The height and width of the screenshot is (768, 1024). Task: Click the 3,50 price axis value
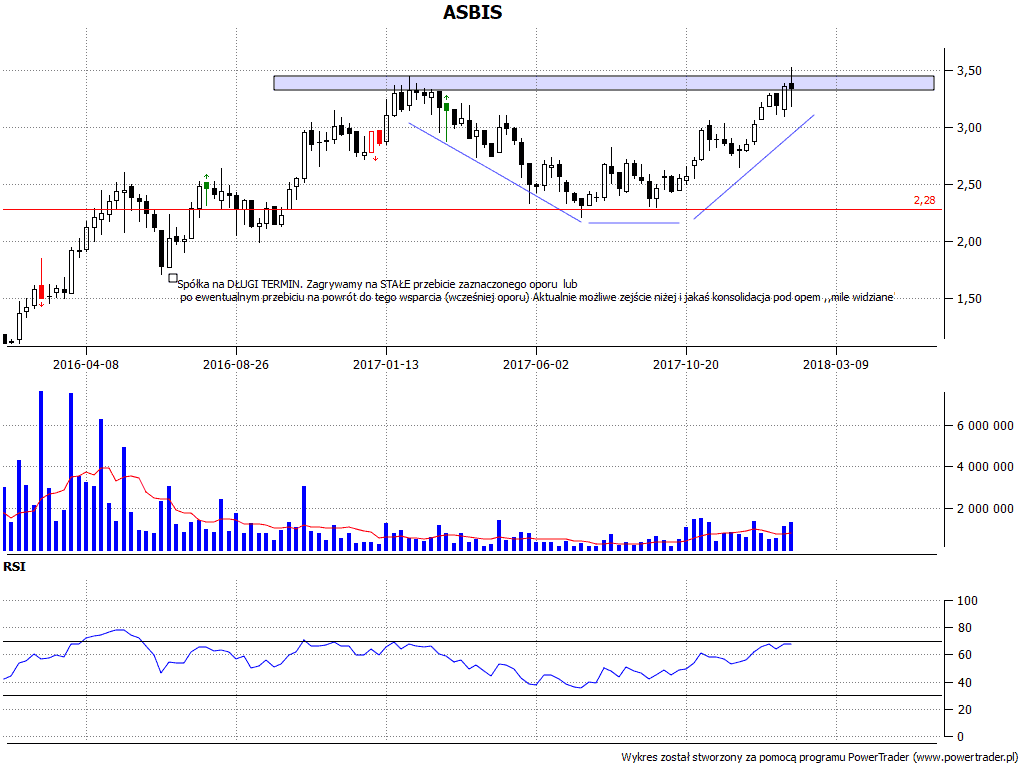click(x=969, y=71)
